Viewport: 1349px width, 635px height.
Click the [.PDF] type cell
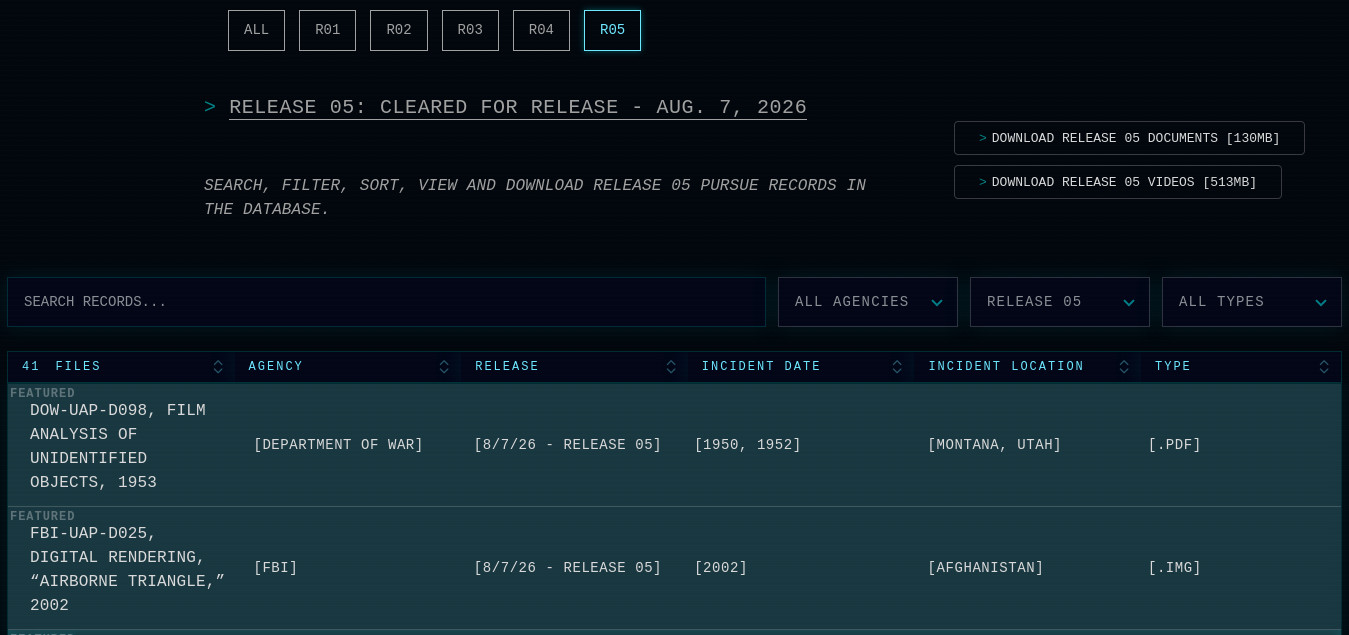click(x=1174, y=445)
